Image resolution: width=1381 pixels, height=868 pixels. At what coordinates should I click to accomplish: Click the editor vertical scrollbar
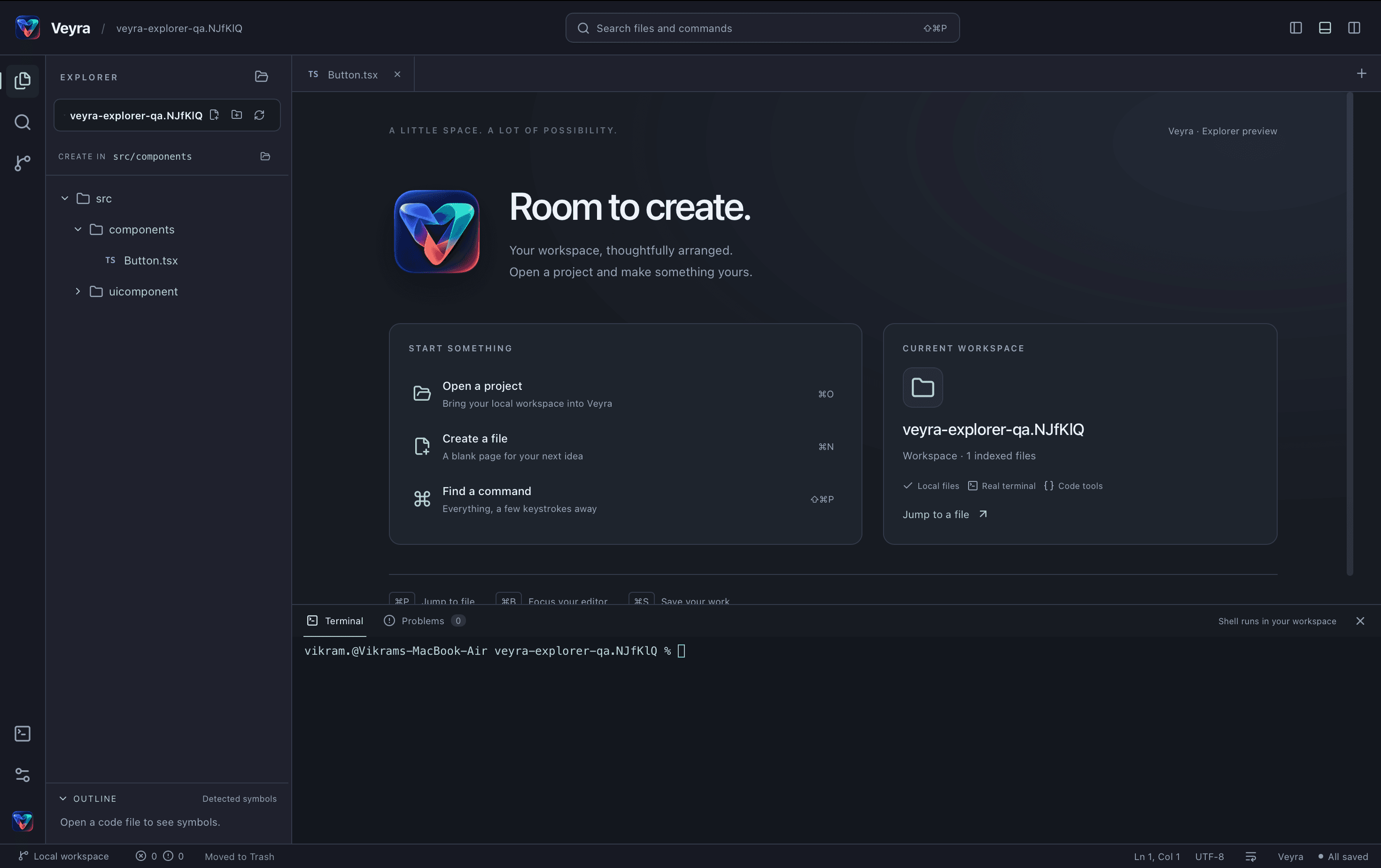click(1350, 333)
